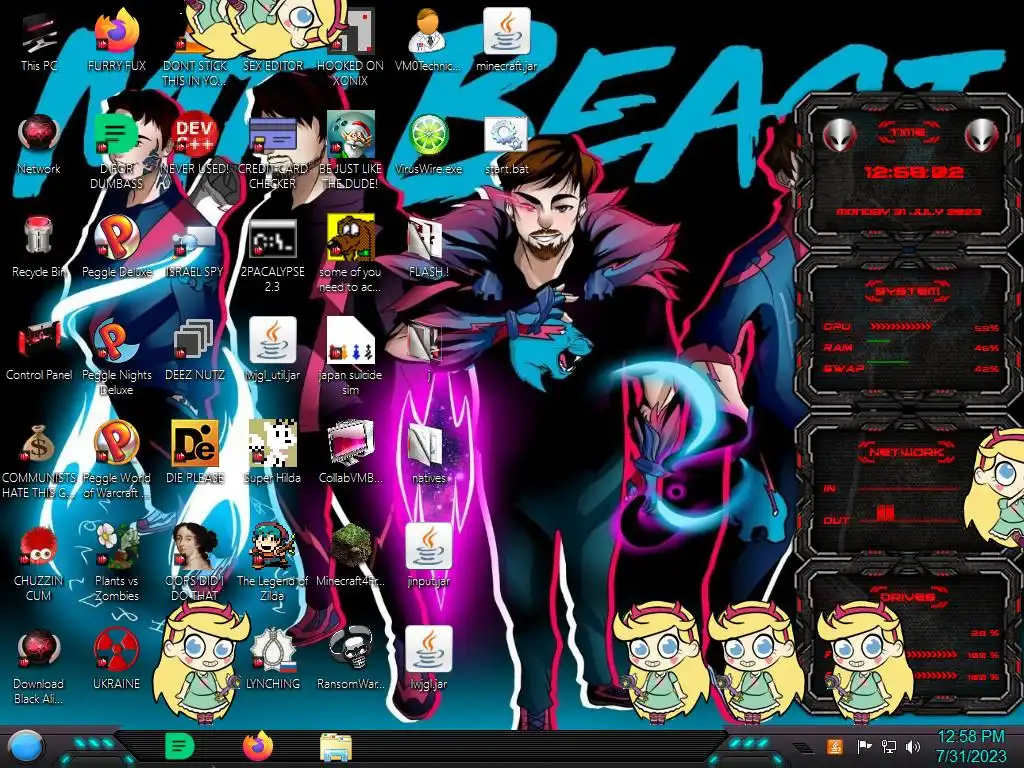1024x768 pixels.
Task: Click the NETWORK widget header
Action: (x=908, y=452)
